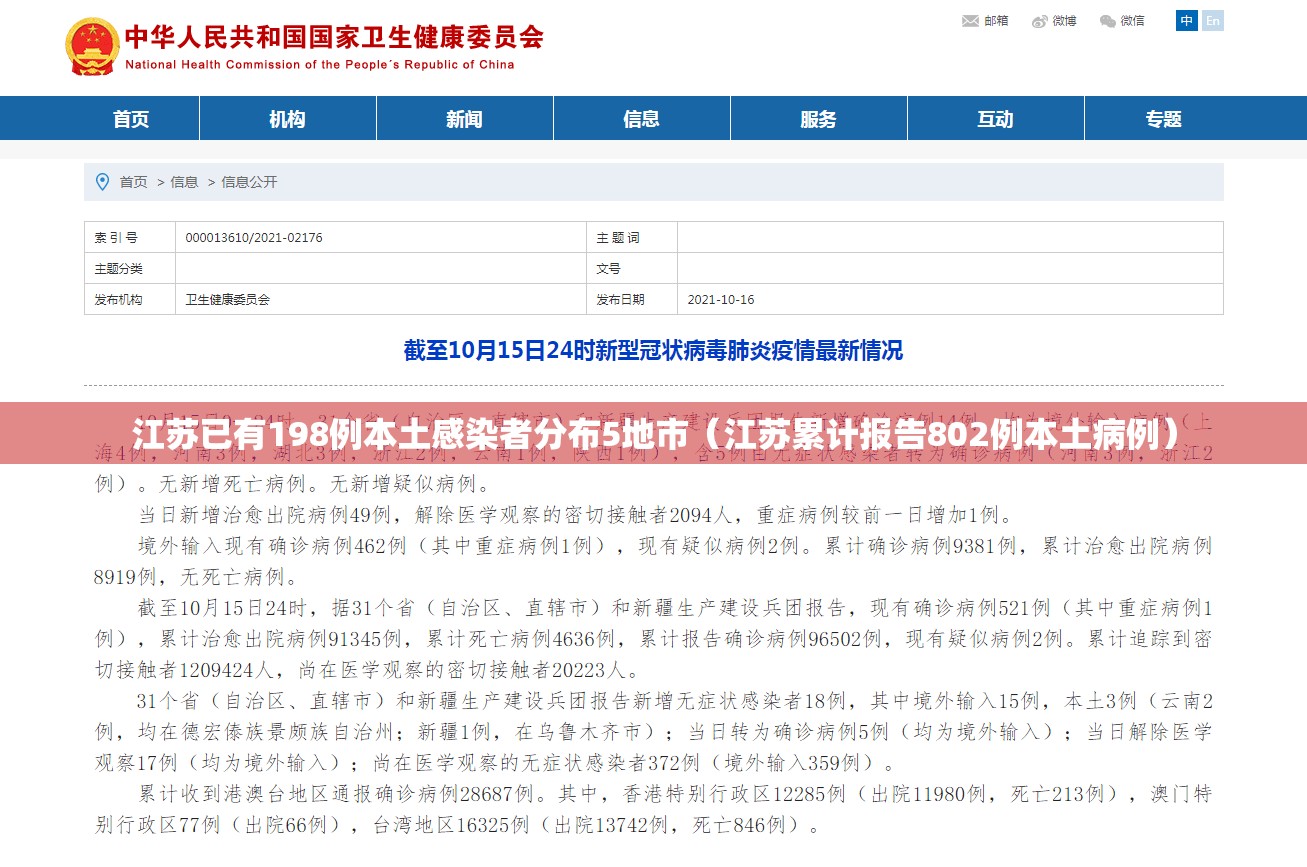1307x867 pixels.
Task: Open the 微信 WeChat icon
Action: click(x=1108, y=21)
